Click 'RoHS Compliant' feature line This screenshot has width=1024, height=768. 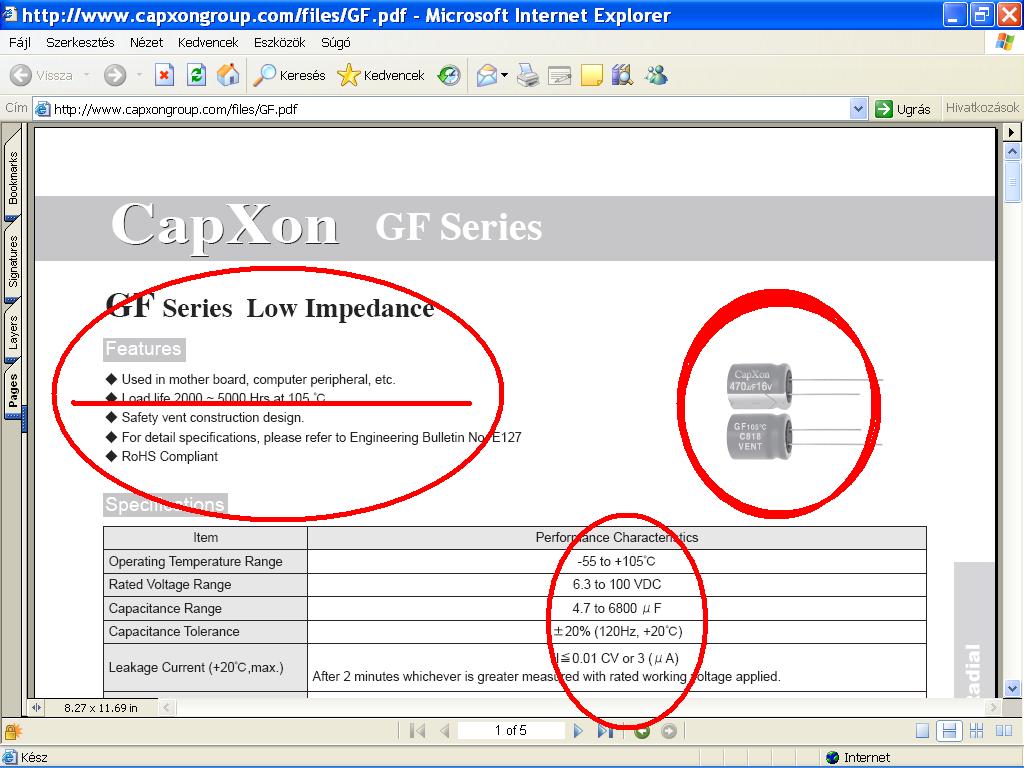pos(170,456)
